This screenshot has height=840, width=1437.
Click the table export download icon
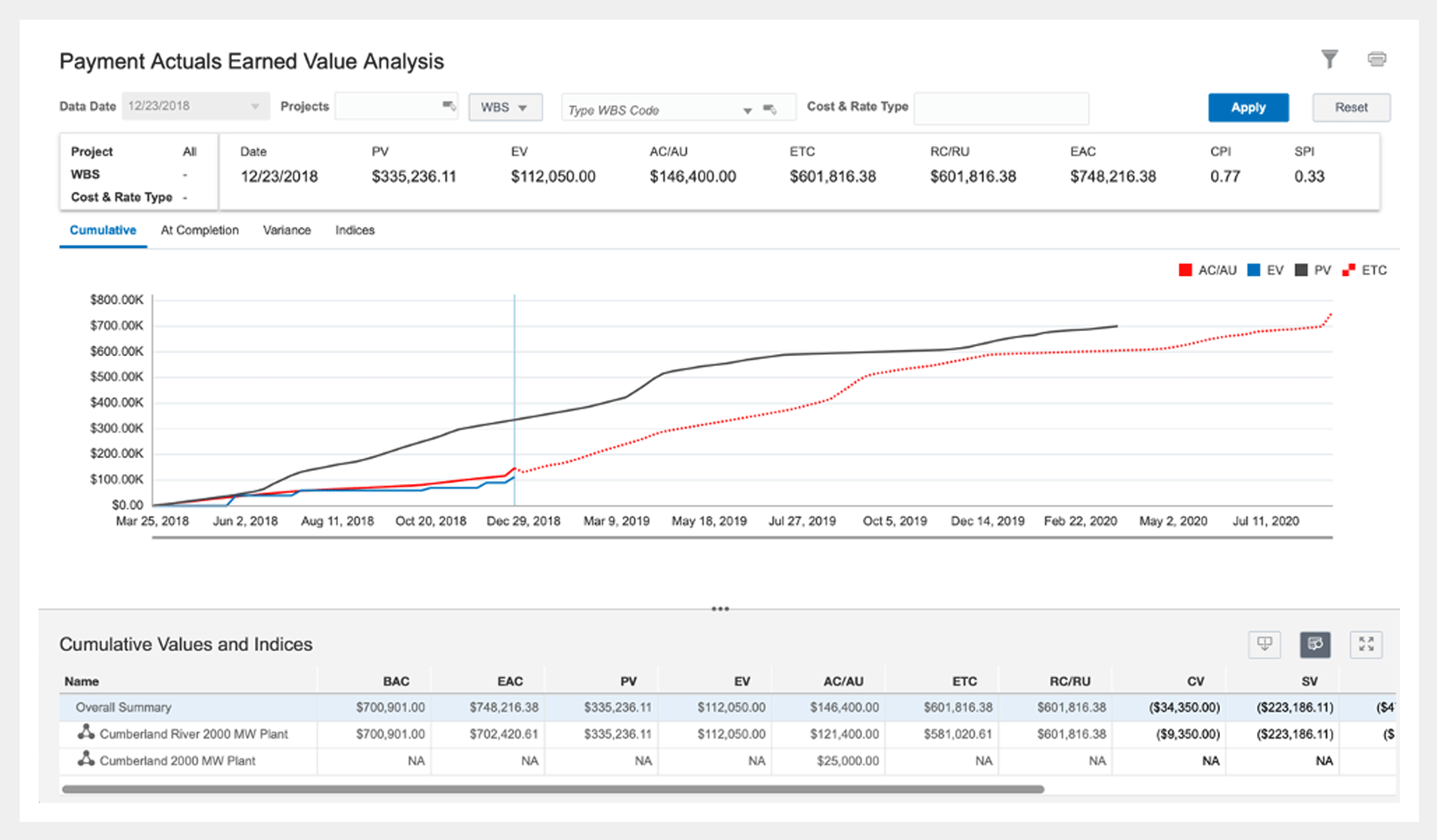click(1264, 644)
